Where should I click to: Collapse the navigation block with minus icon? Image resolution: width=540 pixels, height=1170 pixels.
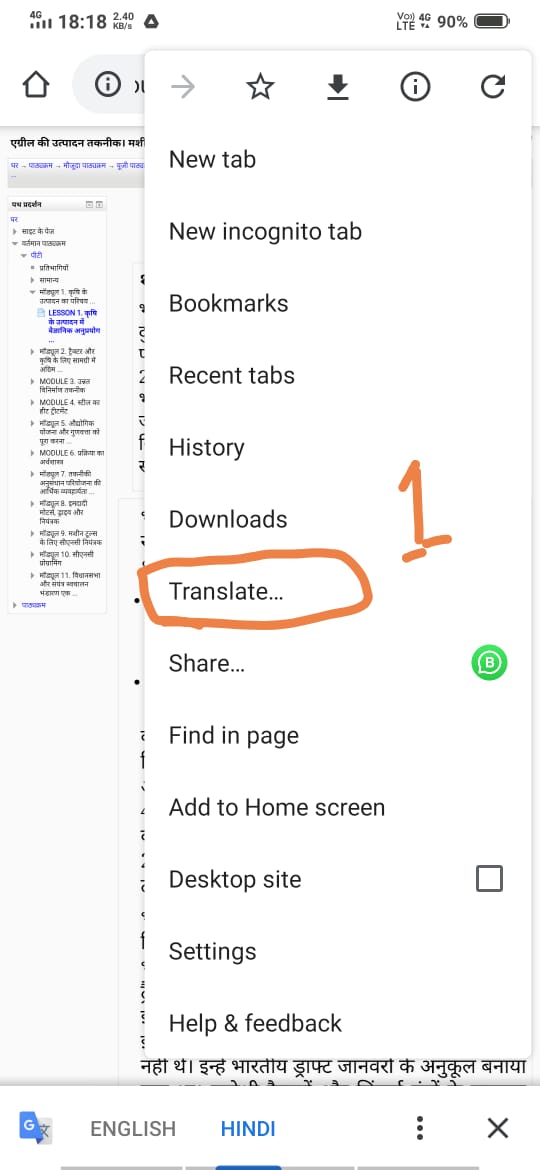90,204
